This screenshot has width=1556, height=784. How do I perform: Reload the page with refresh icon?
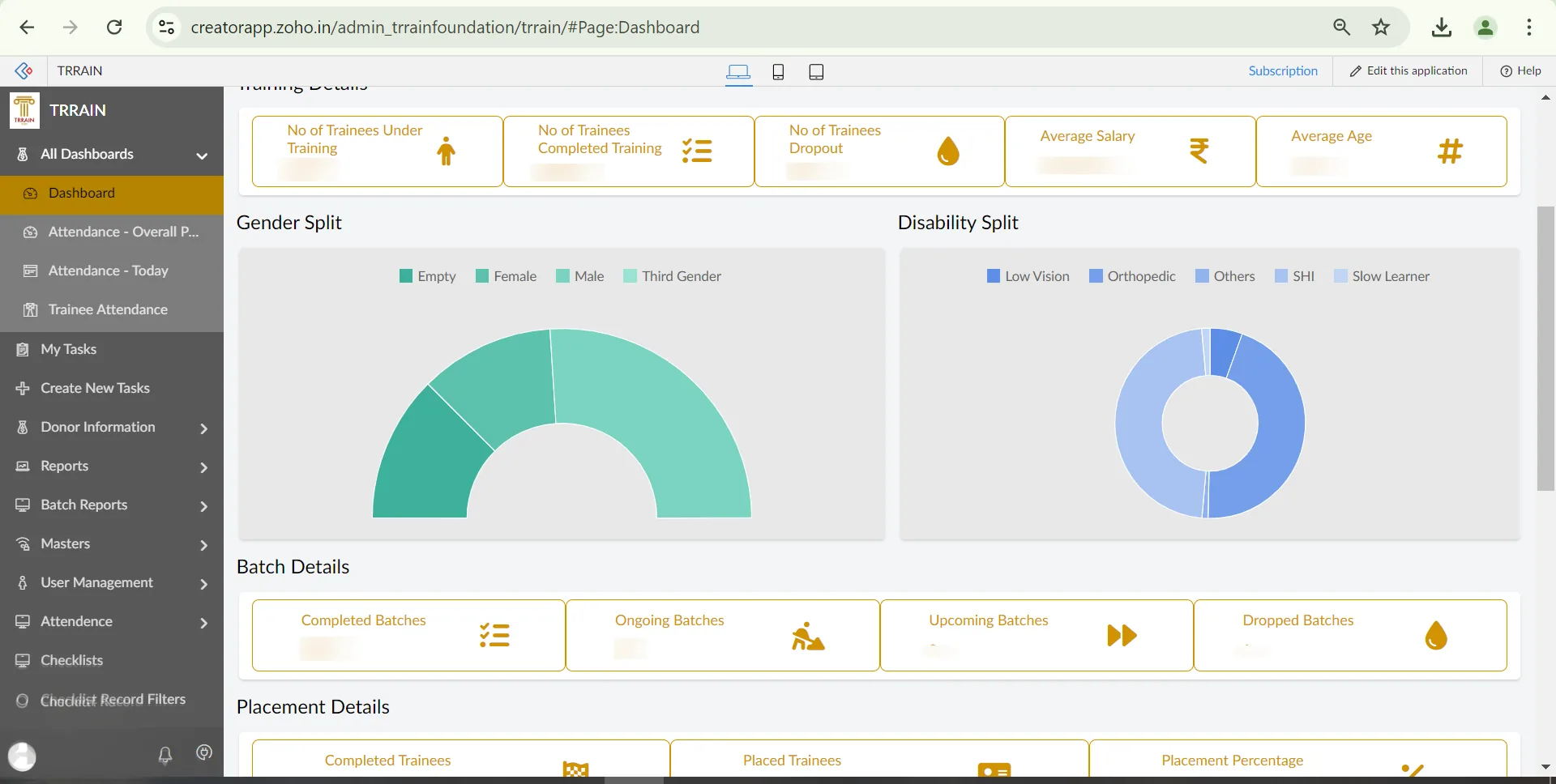114,28
